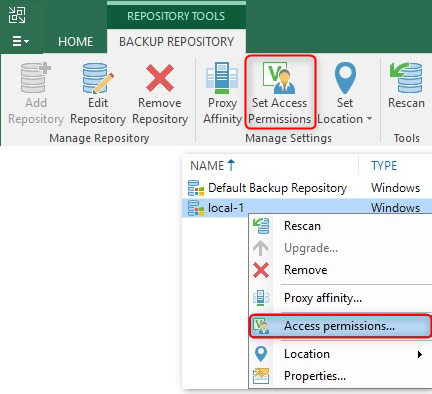Click the Properties context menu icon

pos(261,376)
